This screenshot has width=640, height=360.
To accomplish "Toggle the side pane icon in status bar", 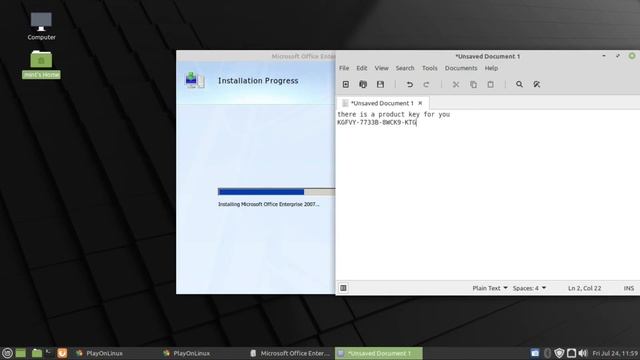I will [343, 288].
